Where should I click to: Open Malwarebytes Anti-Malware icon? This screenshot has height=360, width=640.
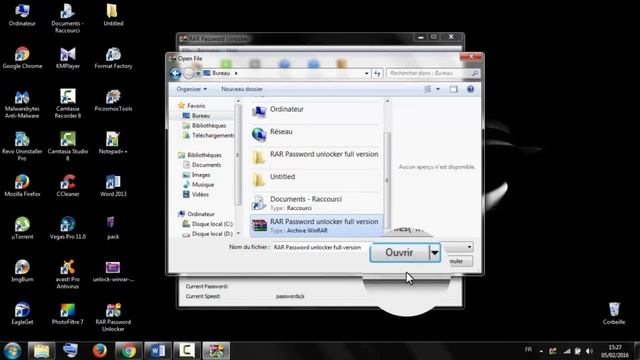point(22,104)
